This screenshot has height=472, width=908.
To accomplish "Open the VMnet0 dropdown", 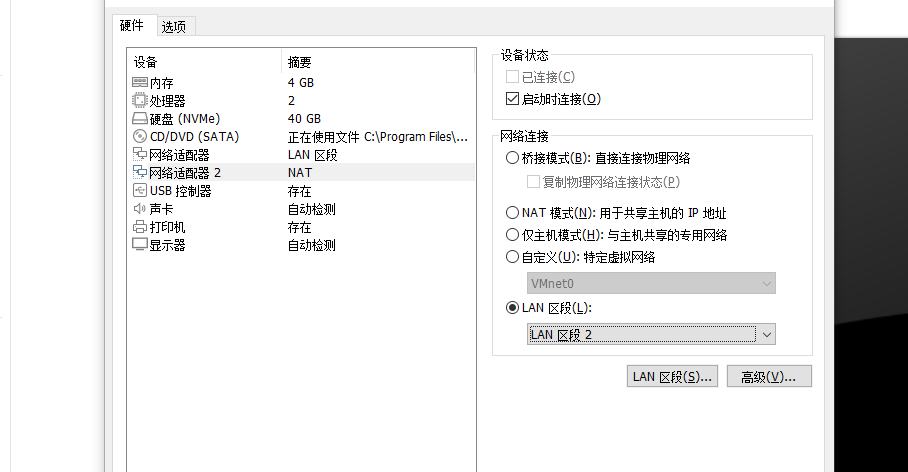I will pyautogui.click(x=651, y=283).
